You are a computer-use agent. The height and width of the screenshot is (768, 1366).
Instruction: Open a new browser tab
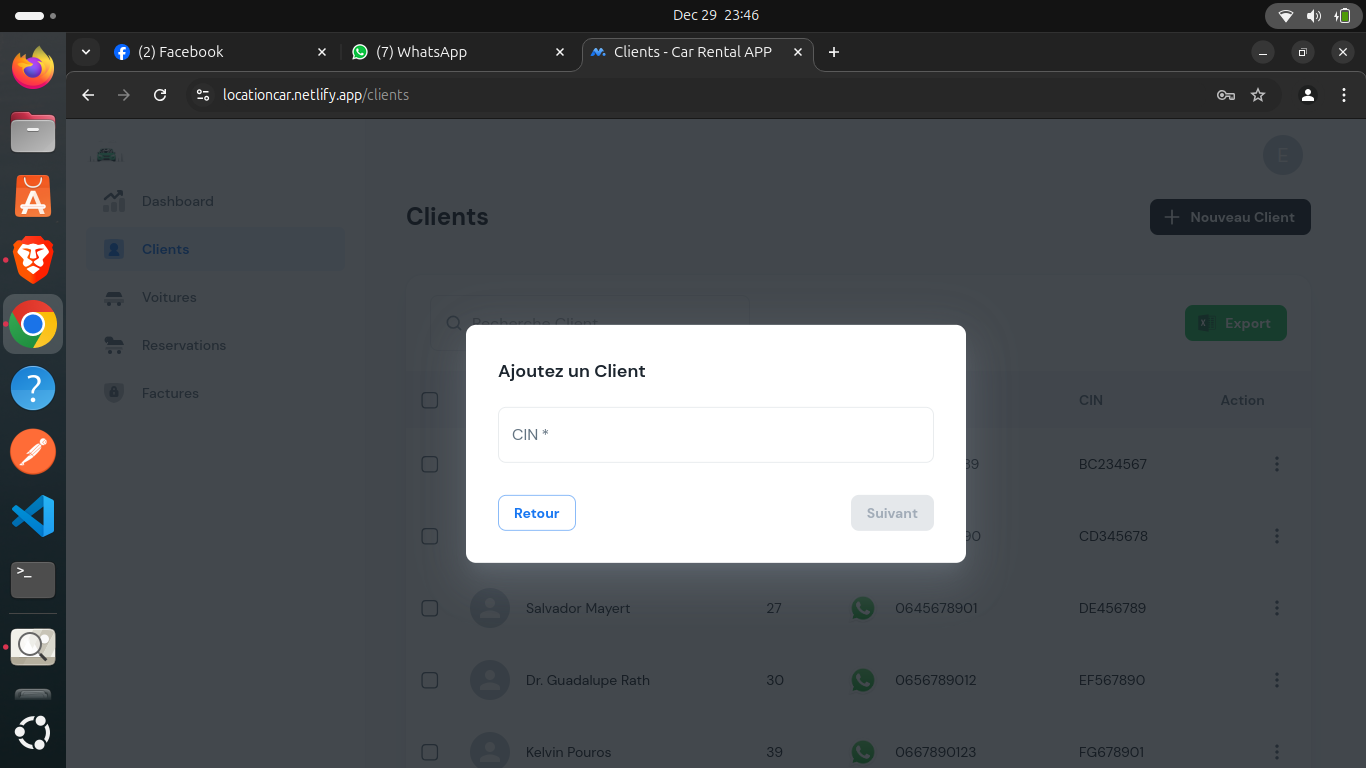834,52
